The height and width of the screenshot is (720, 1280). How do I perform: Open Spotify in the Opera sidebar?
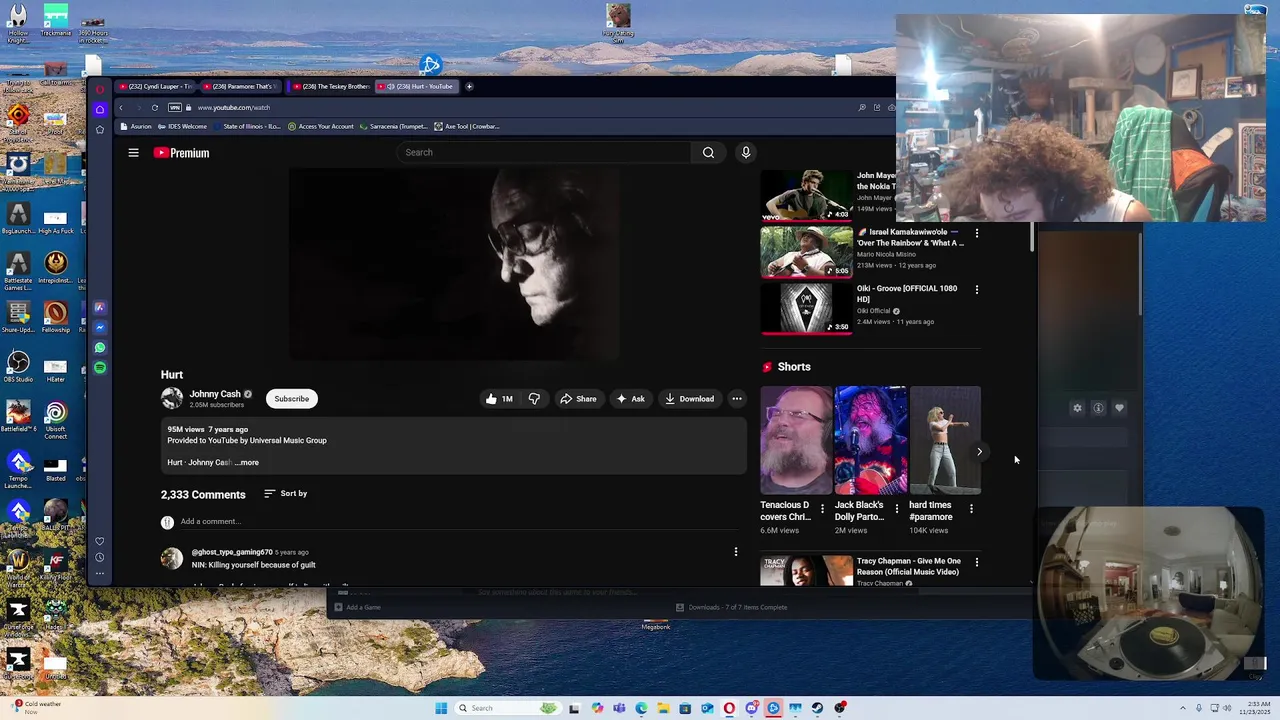(99, 368)
